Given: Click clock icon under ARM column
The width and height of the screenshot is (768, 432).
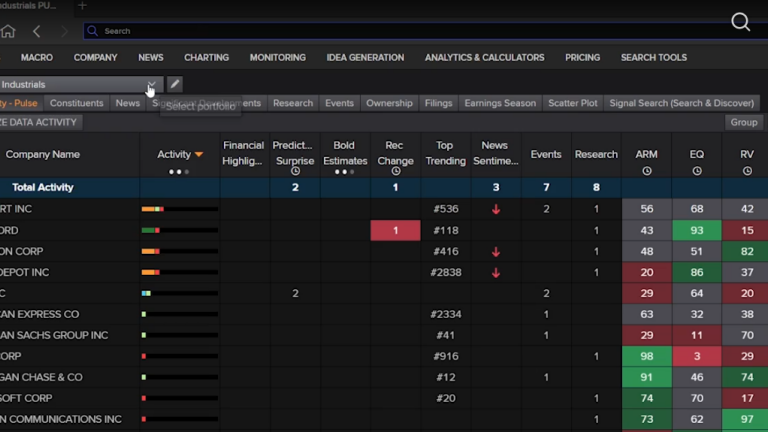Looking at the screenshot, I should point(646,171).
